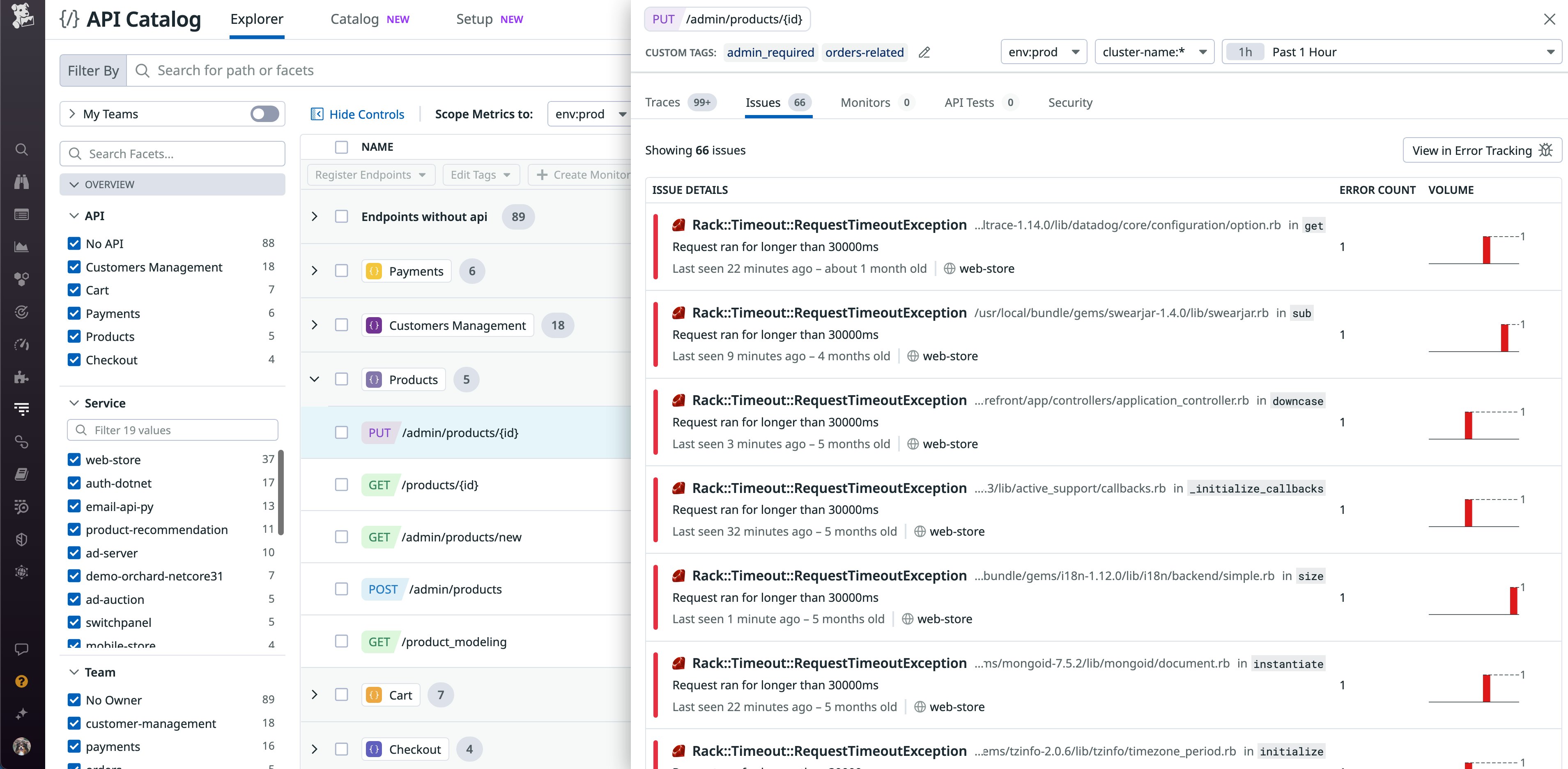Expand the Payments API group
Viewport: 1568px width, 769px height.
pyautogui.click(x=315, y=270)
